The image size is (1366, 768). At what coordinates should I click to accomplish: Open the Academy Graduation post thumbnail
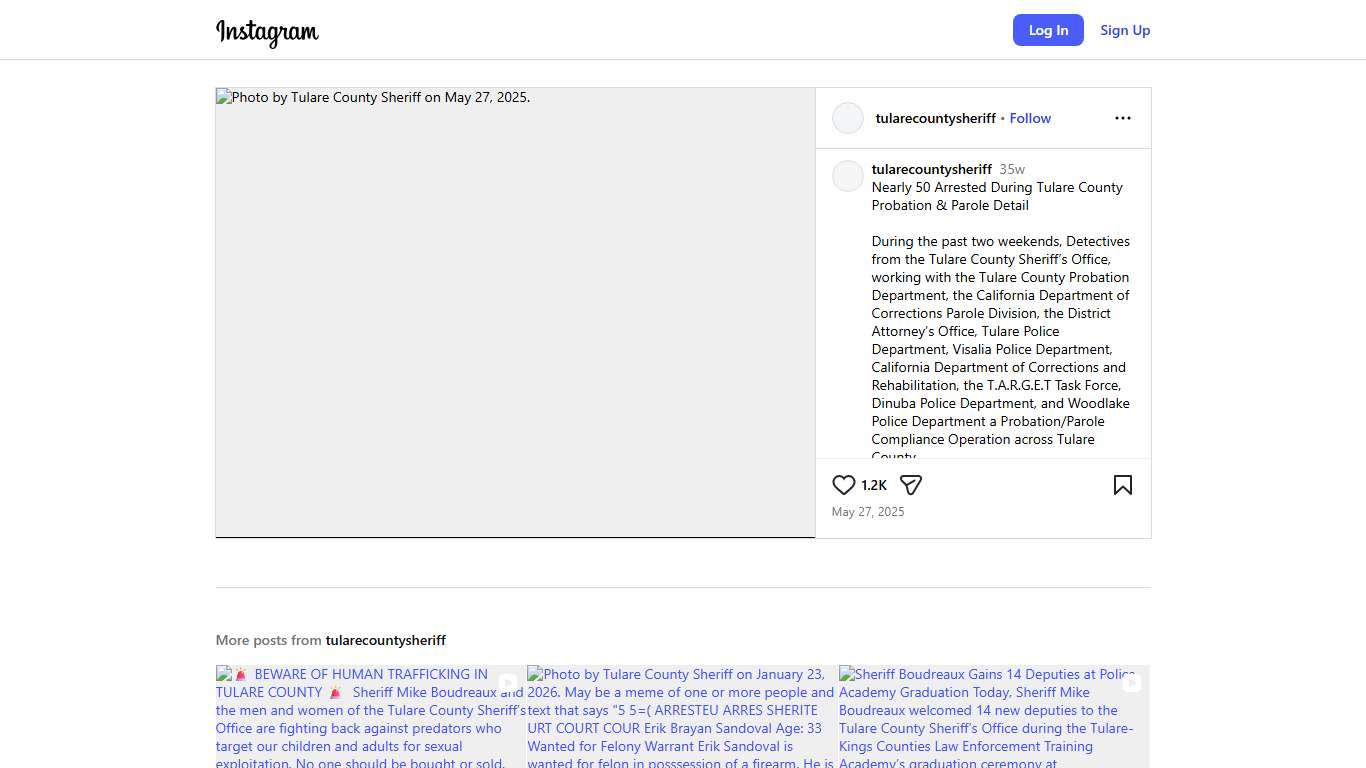994,716
